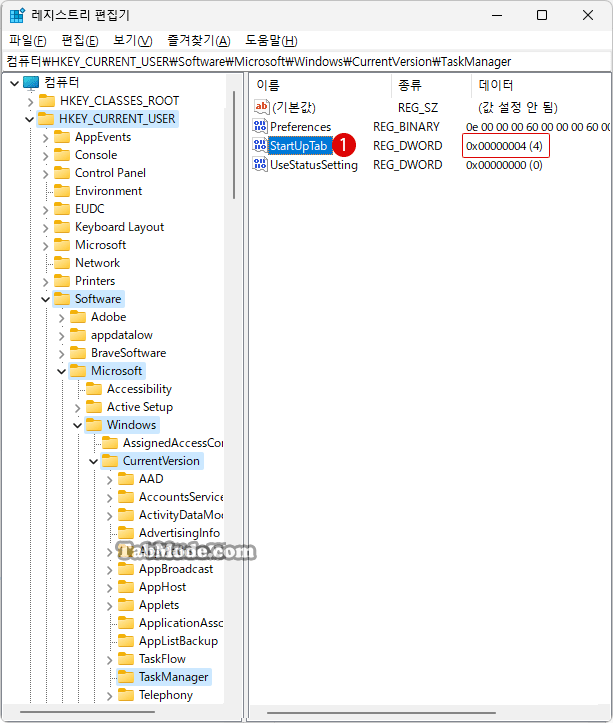Click the AAD folder icon
613x723 pixels.
(x=126, y=479)
